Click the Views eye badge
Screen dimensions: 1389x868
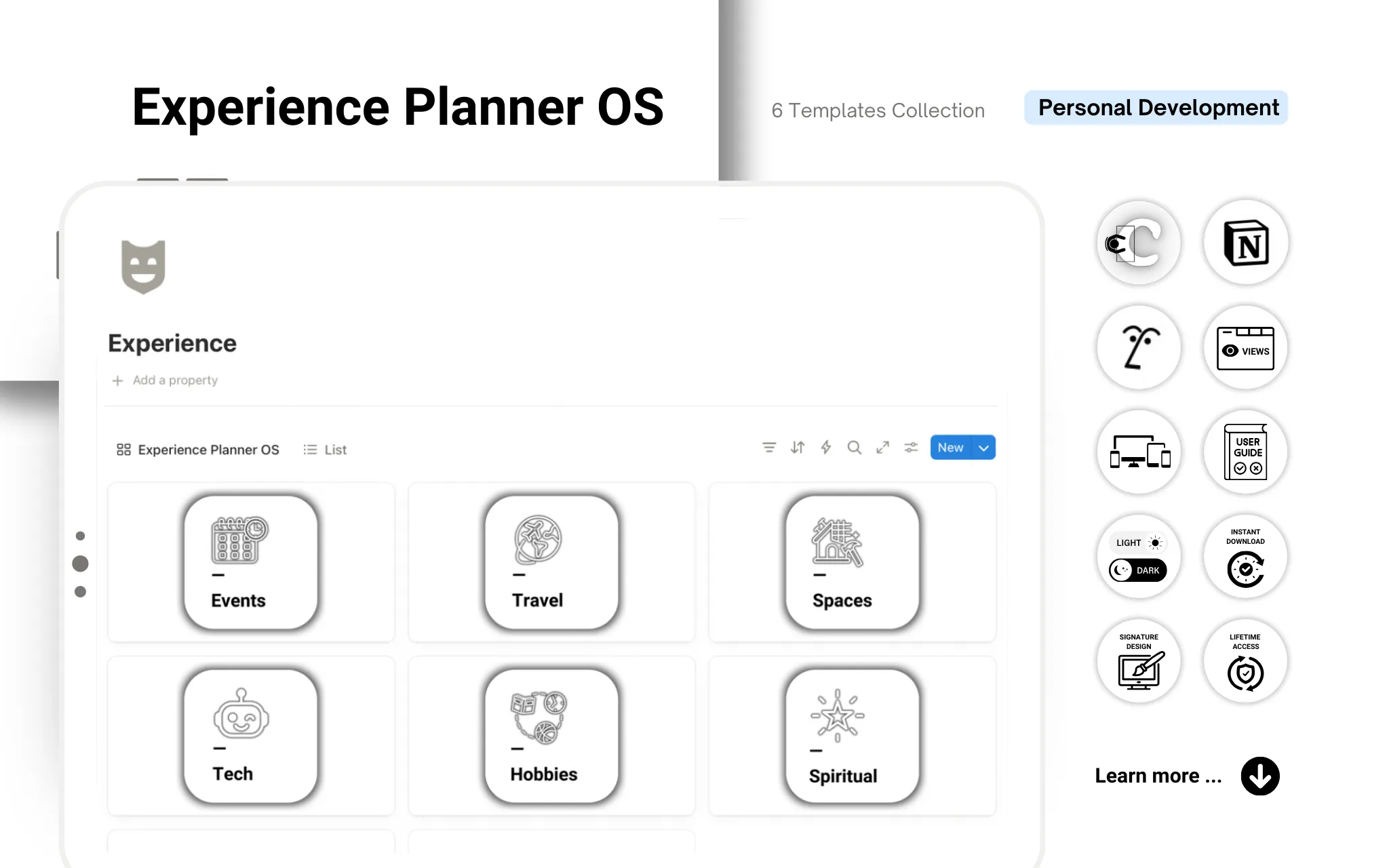point(1246,348)
